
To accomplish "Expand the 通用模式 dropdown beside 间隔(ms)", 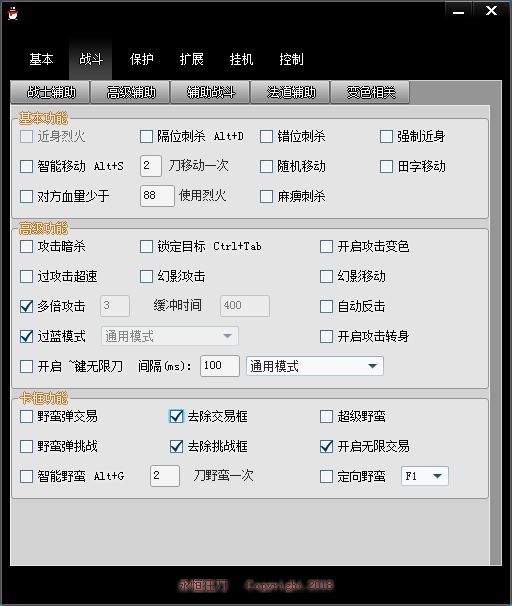I will click(x=315, y=366).
